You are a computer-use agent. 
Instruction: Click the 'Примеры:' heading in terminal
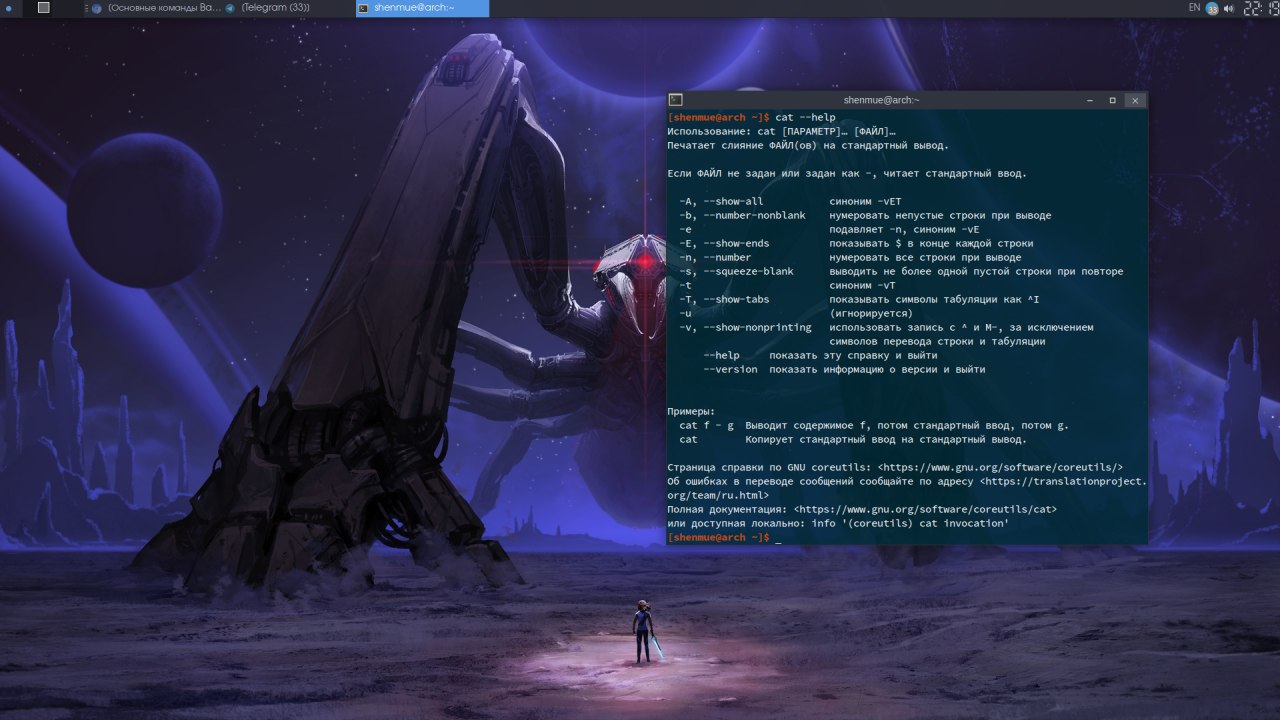(691, 411)
